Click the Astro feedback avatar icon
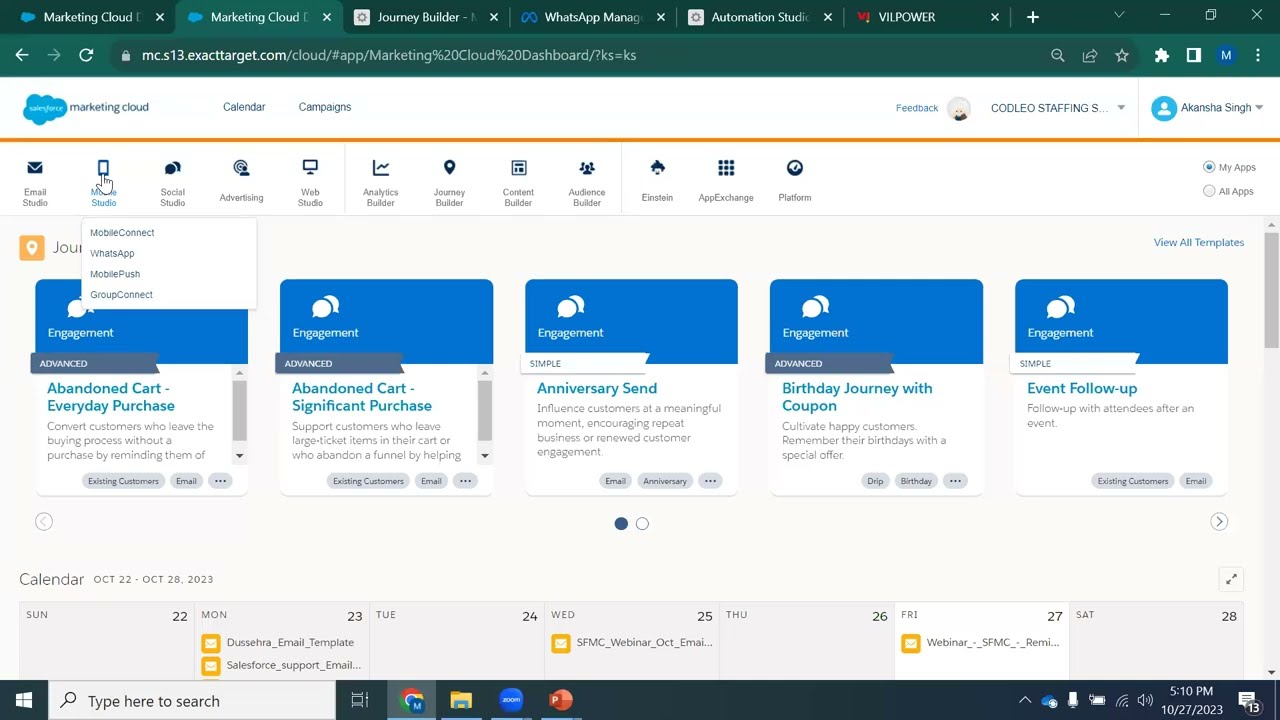This screenshot has width=1280, height=720. coord(959,108)
